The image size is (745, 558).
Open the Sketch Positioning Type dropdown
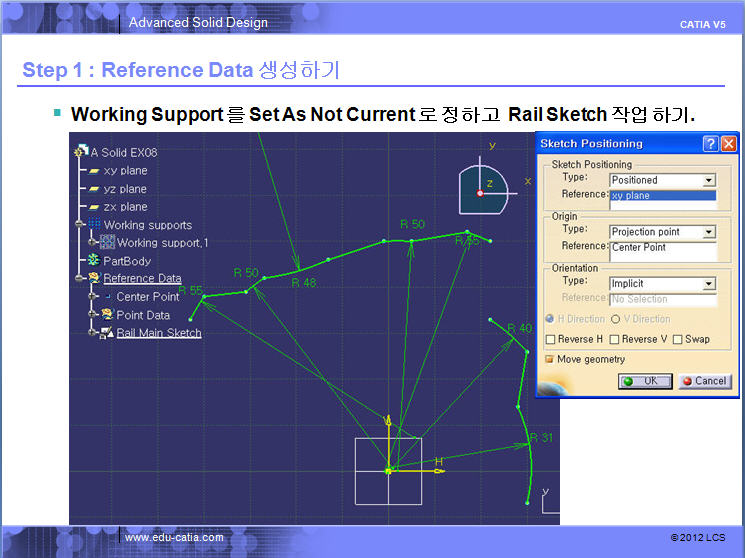(709, 181)
